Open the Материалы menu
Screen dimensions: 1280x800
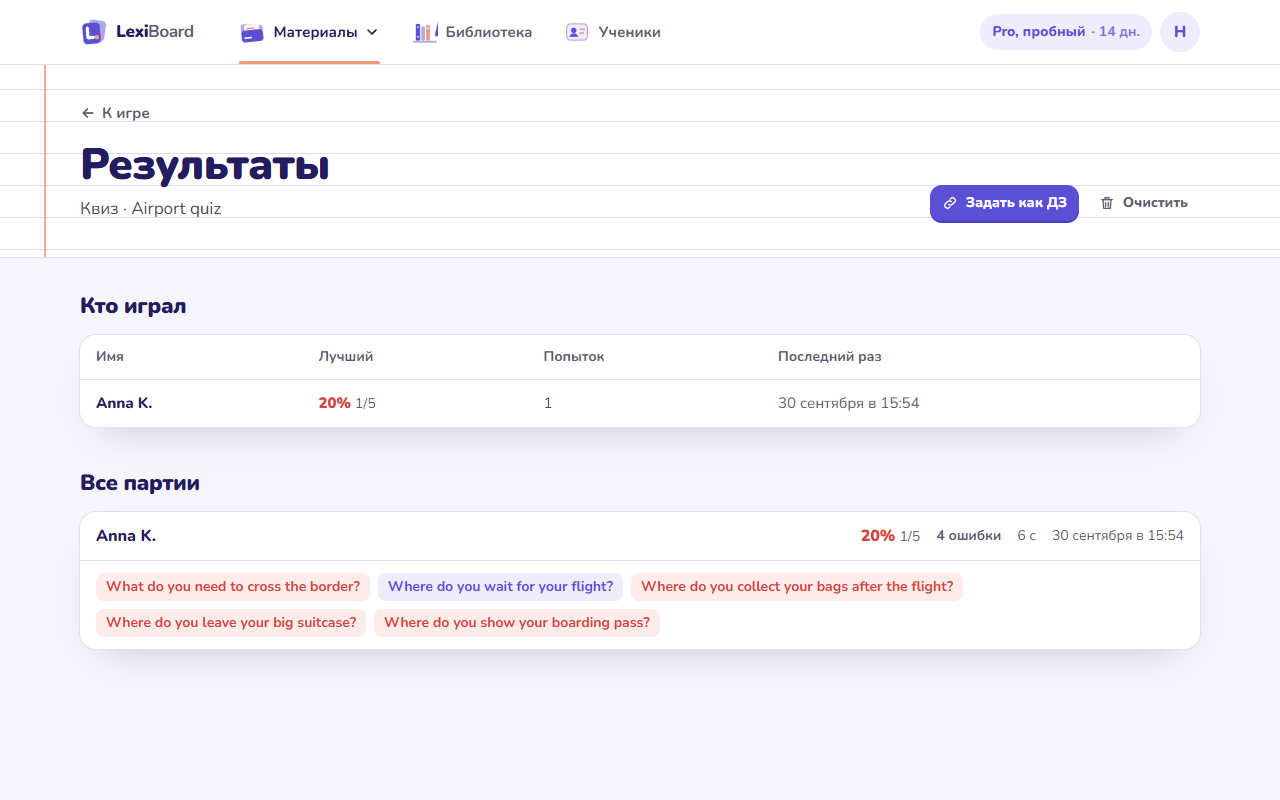pos(309,32)
